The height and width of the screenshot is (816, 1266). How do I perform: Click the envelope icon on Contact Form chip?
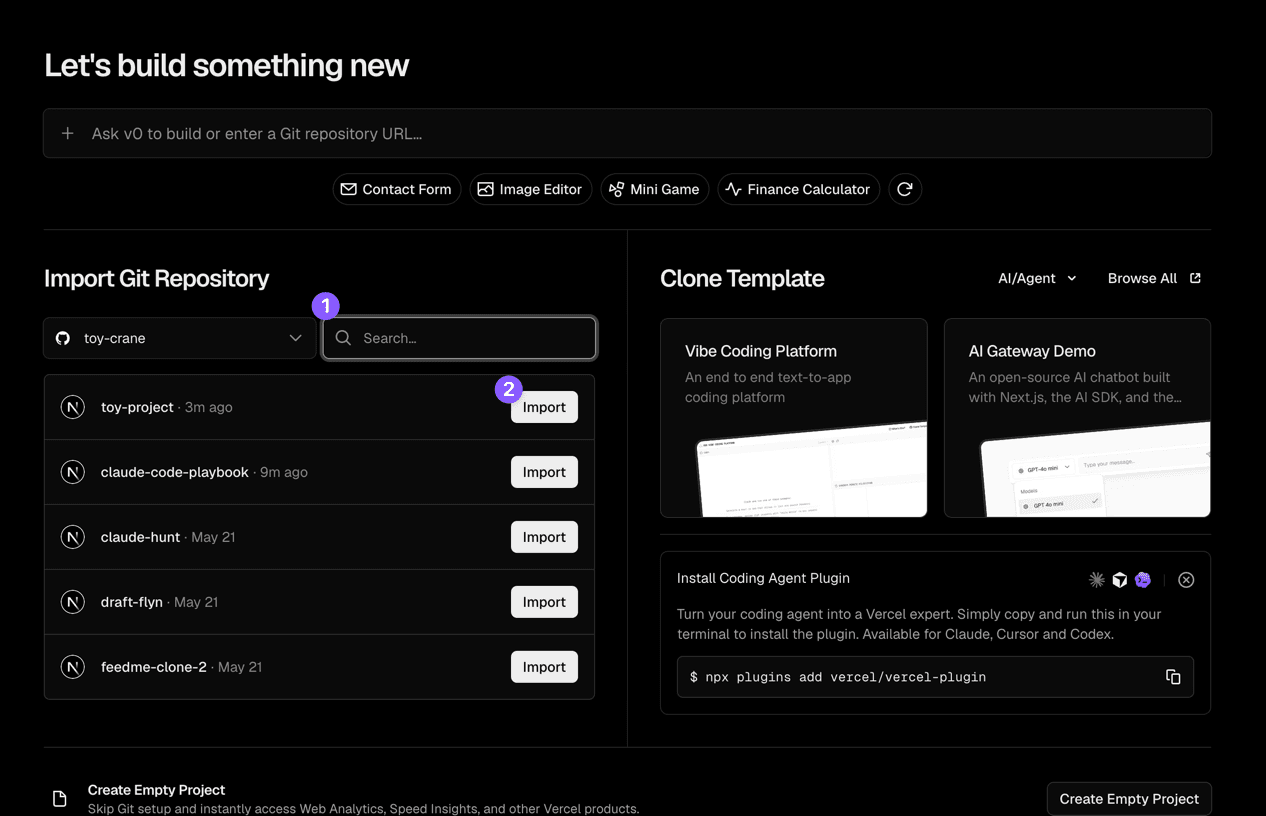(348, 189)
